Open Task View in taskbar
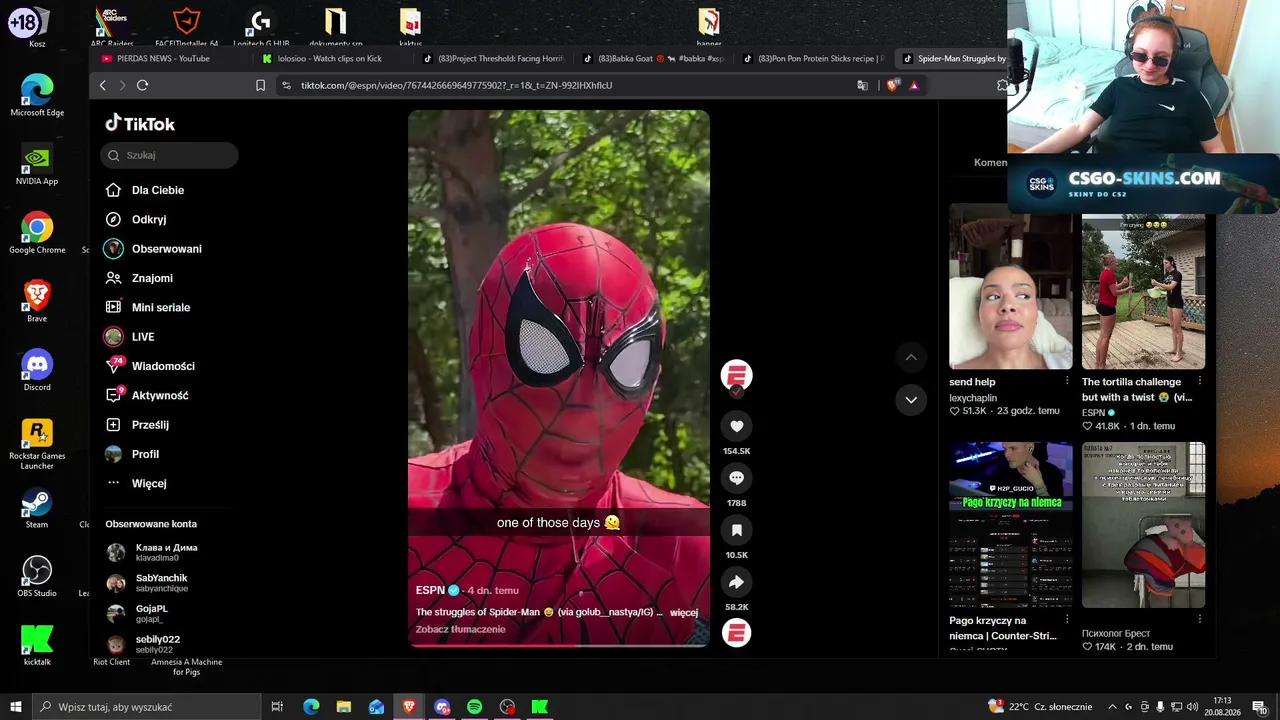 277,707
